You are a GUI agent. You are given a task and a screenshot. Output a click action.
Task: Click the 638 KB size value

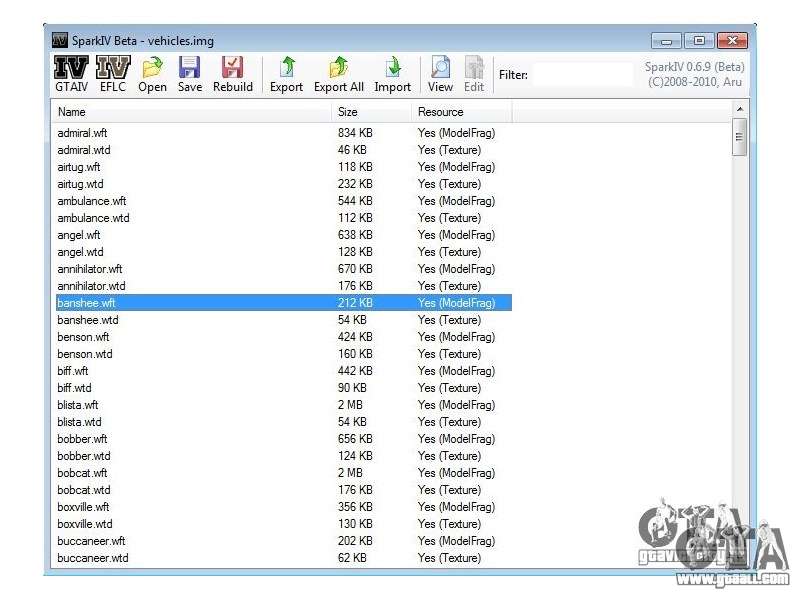(355, 235)
